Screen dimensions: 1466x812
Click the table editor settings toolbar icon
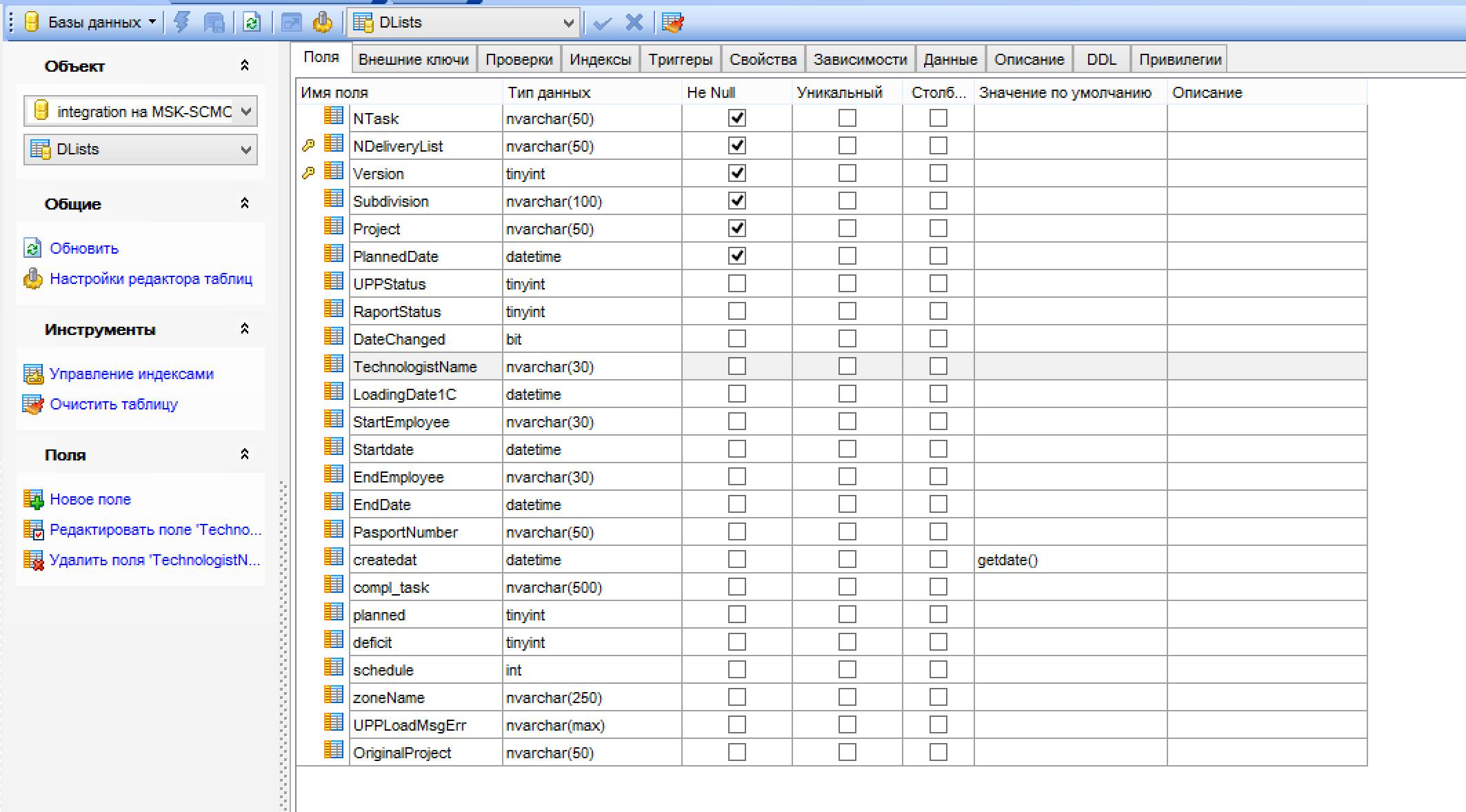point(322,23)
